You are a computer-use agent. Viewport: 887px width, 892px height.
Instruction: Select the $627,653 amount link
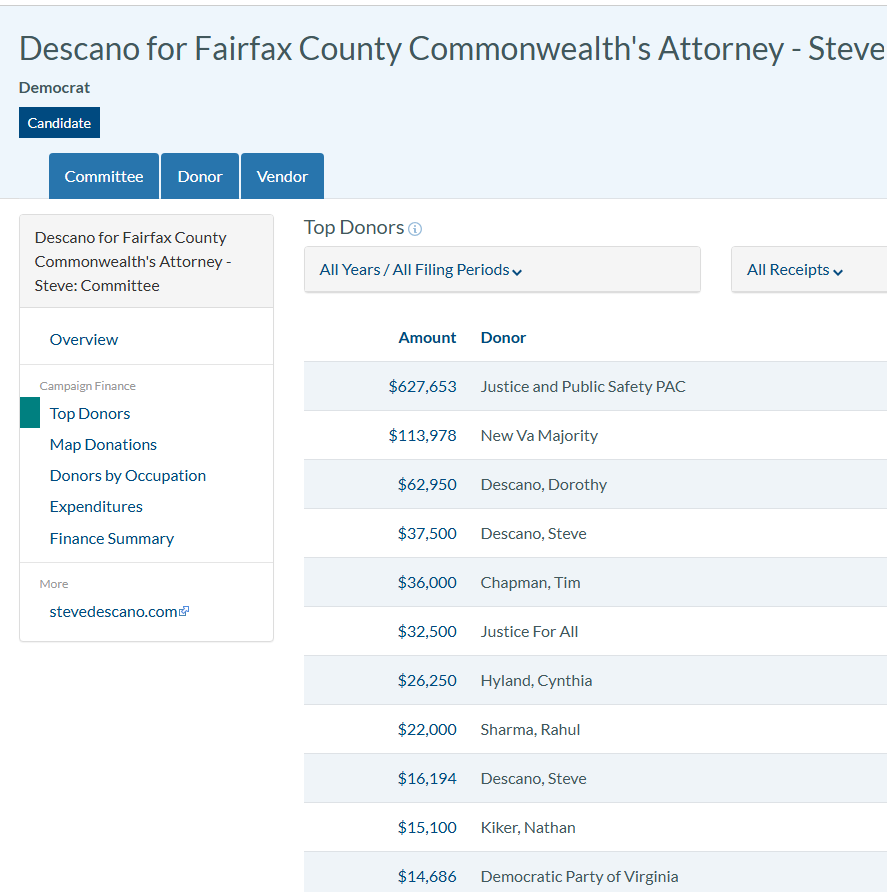pos(427,386)
